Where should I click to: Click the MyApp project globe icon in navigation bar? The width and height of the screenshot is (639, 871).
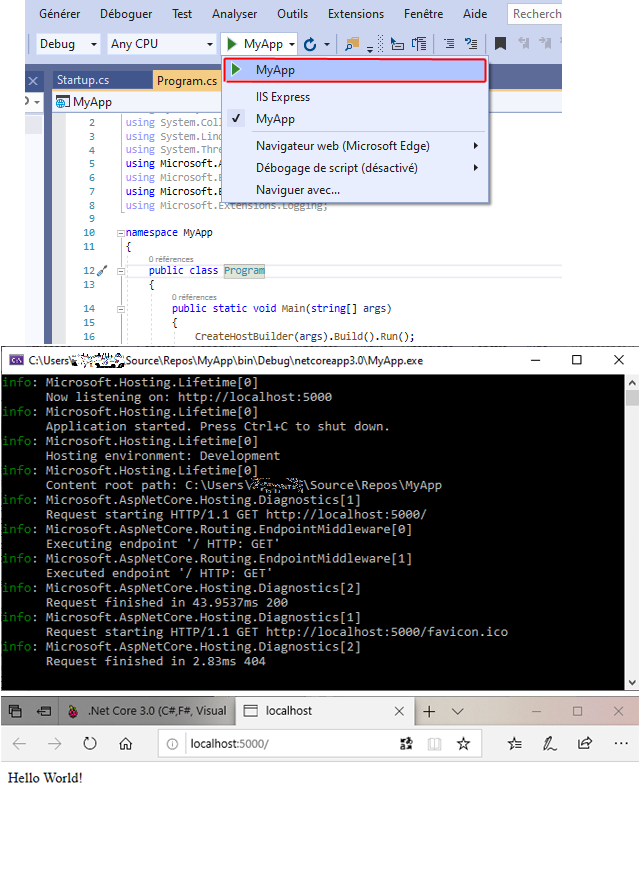[x=63, y=102]
